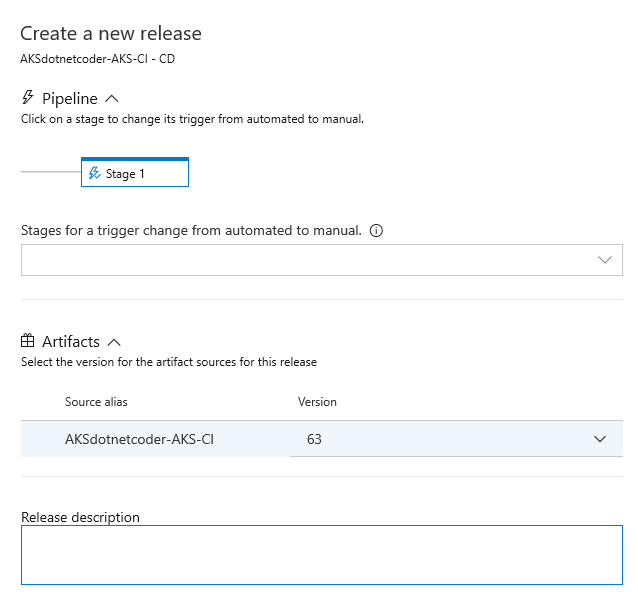
Task: Click the Release description label
Action: [80, 517]
